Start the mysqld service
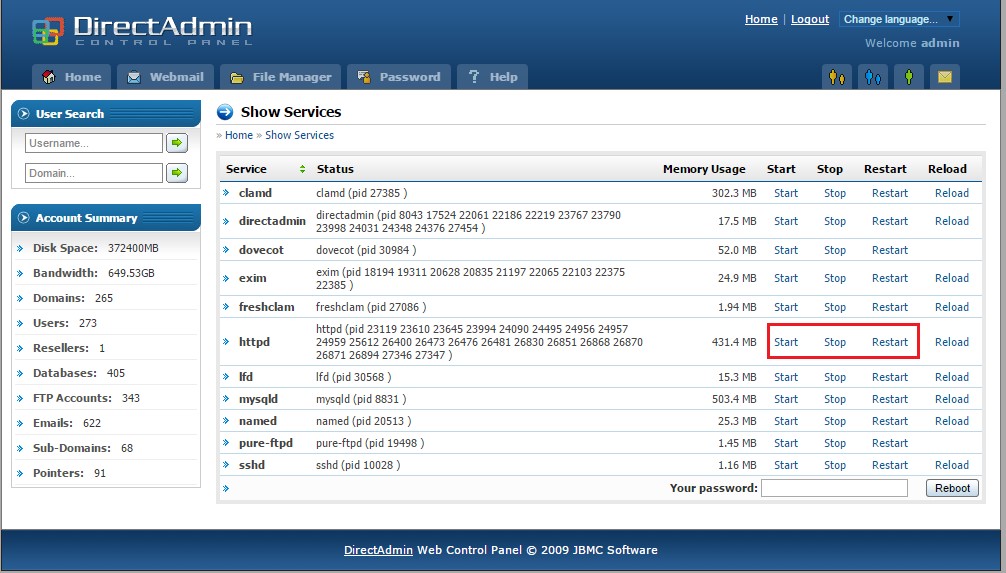 [786, 399]
